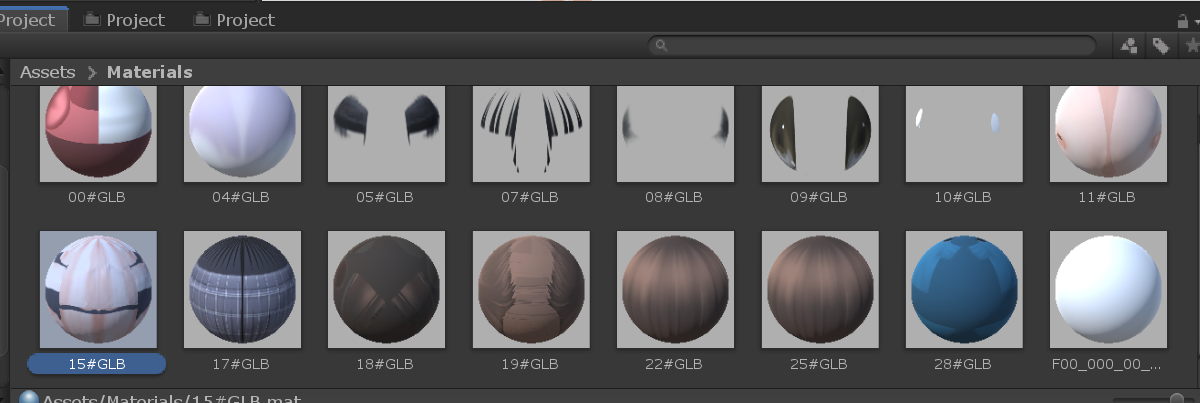The width and height of the screenshot is (1200, 403).
Task: Select the 19#GLB material thumbnail
Action: [530, 288]
